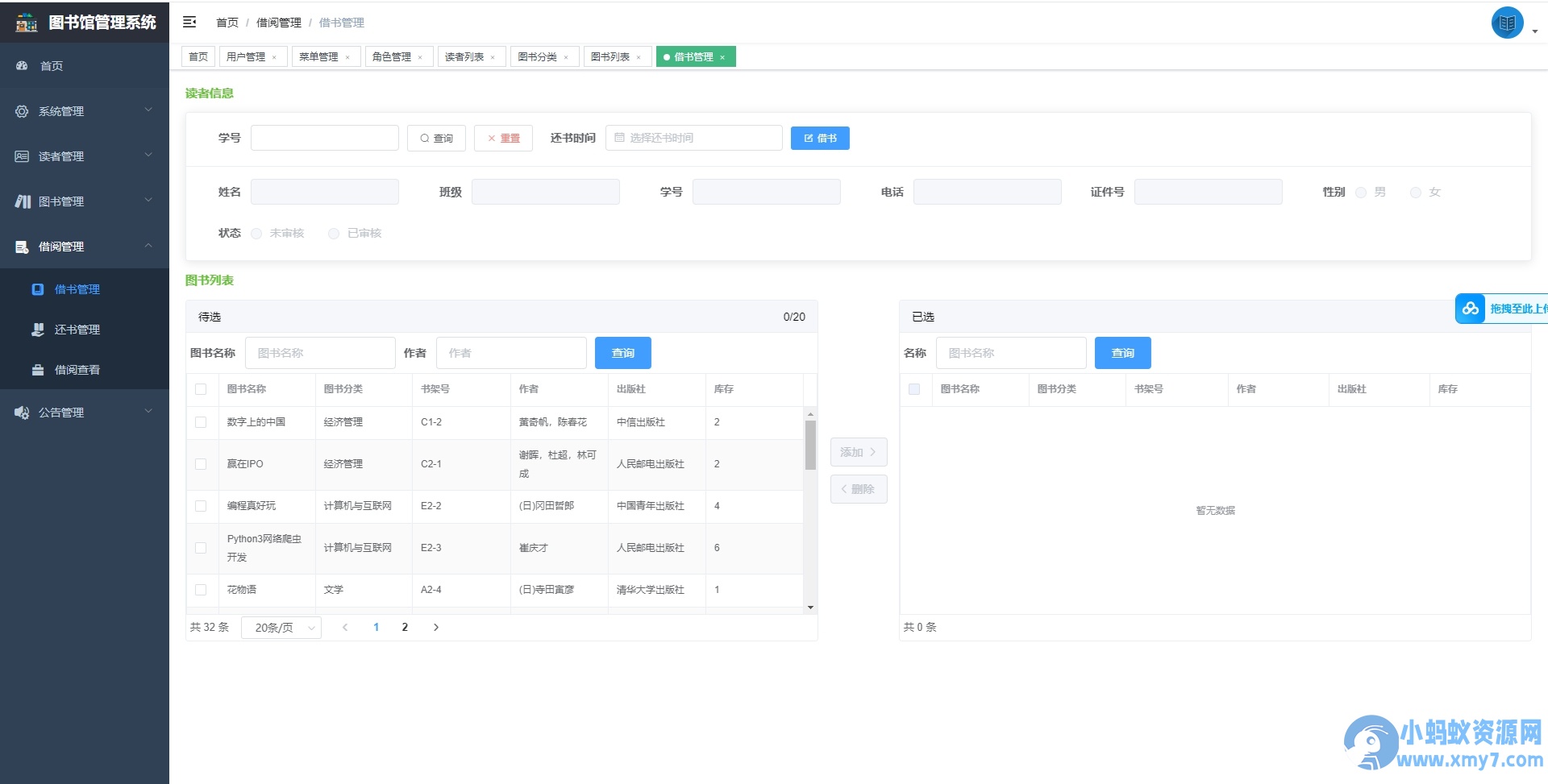Click the 读者管理 card icon
1548x784 pixels.
point(22,156)
